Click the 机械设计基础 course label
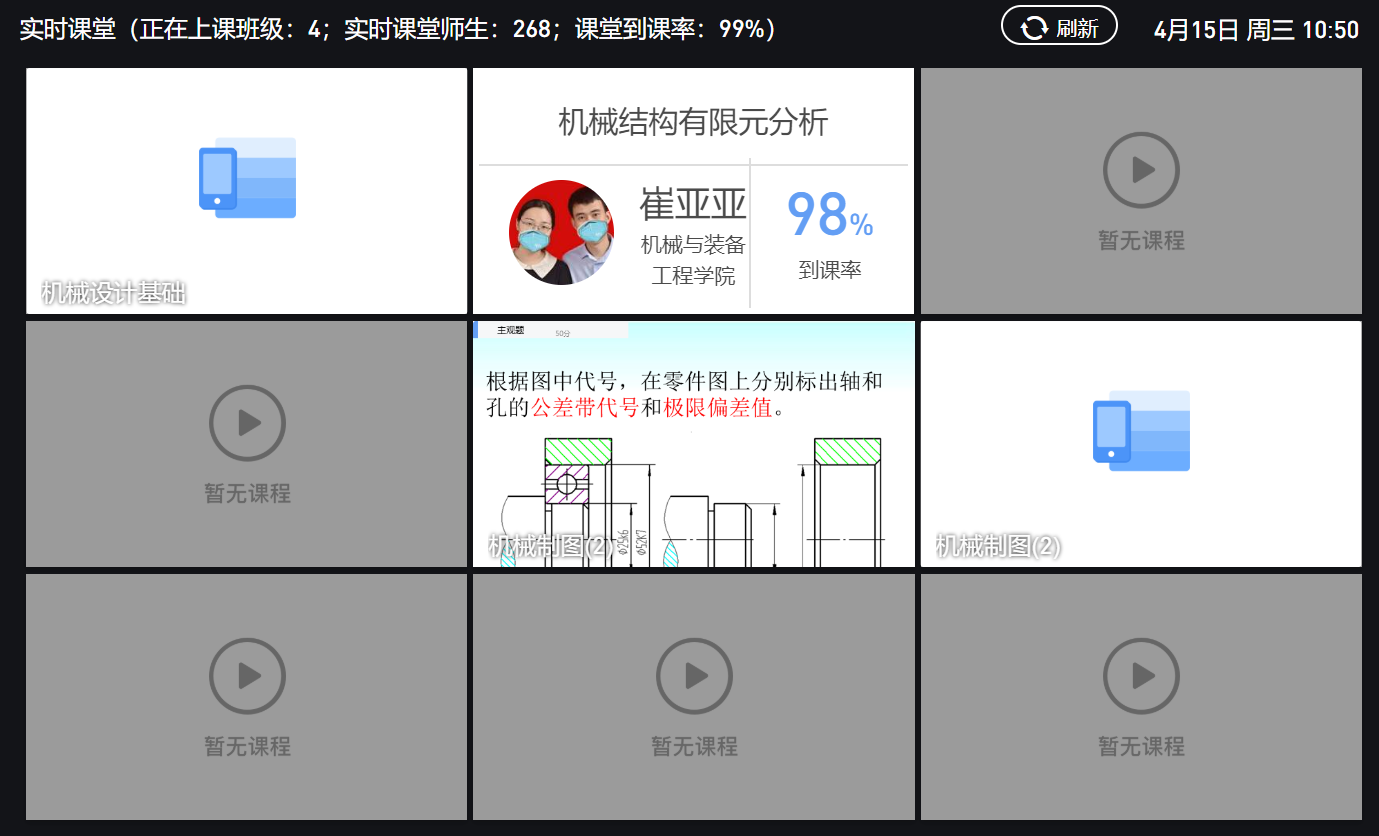 click(x=114, y=293)
